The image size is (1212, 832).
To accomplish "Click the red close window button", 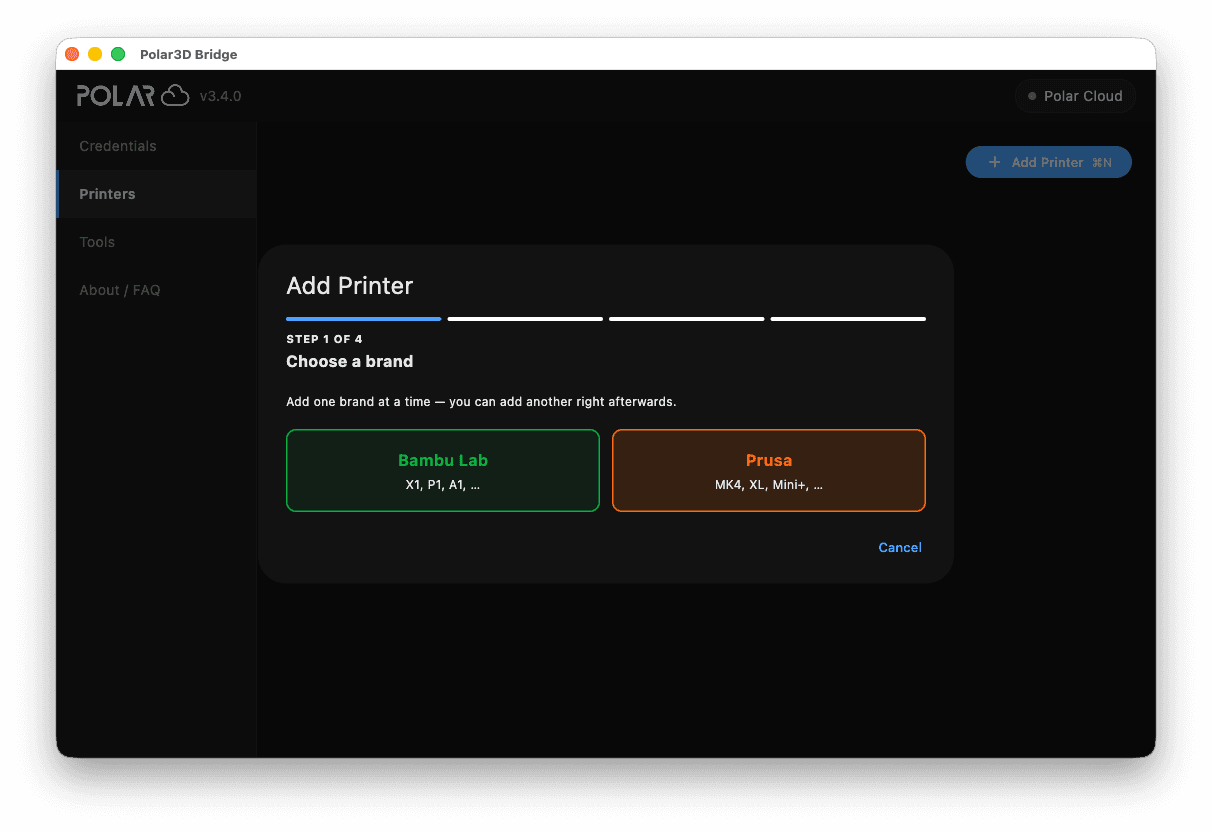I will 72,54.
